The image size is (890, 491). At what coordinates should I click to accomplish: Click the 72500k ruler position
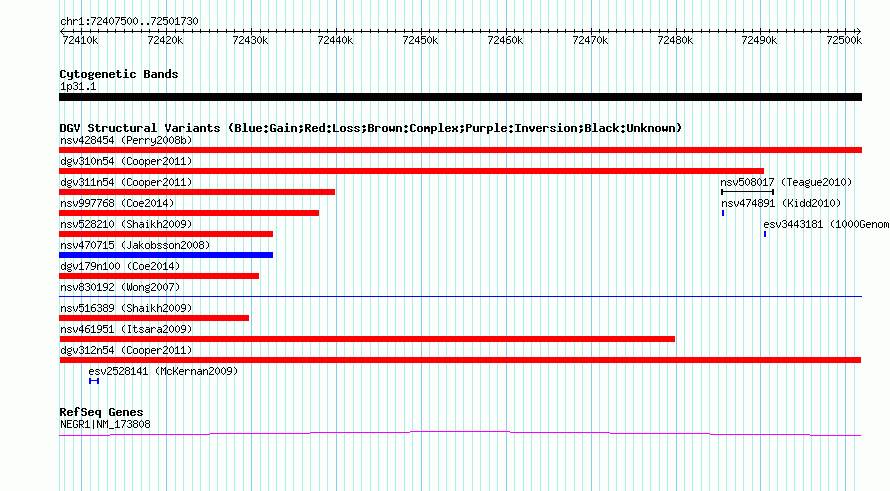click(844, 40)
